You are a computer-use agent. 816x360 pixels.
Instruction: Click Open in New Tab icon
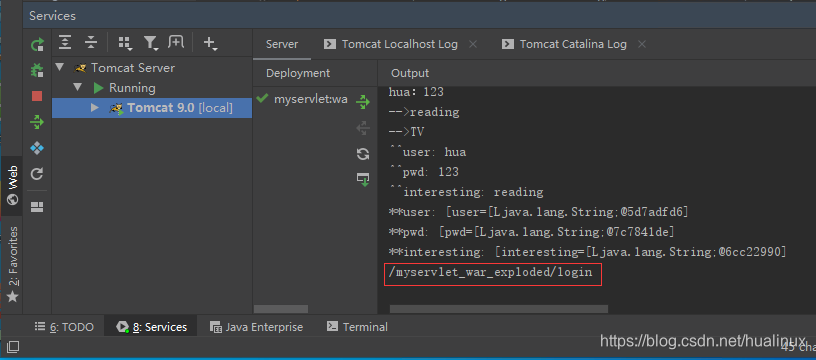point(176,42)
